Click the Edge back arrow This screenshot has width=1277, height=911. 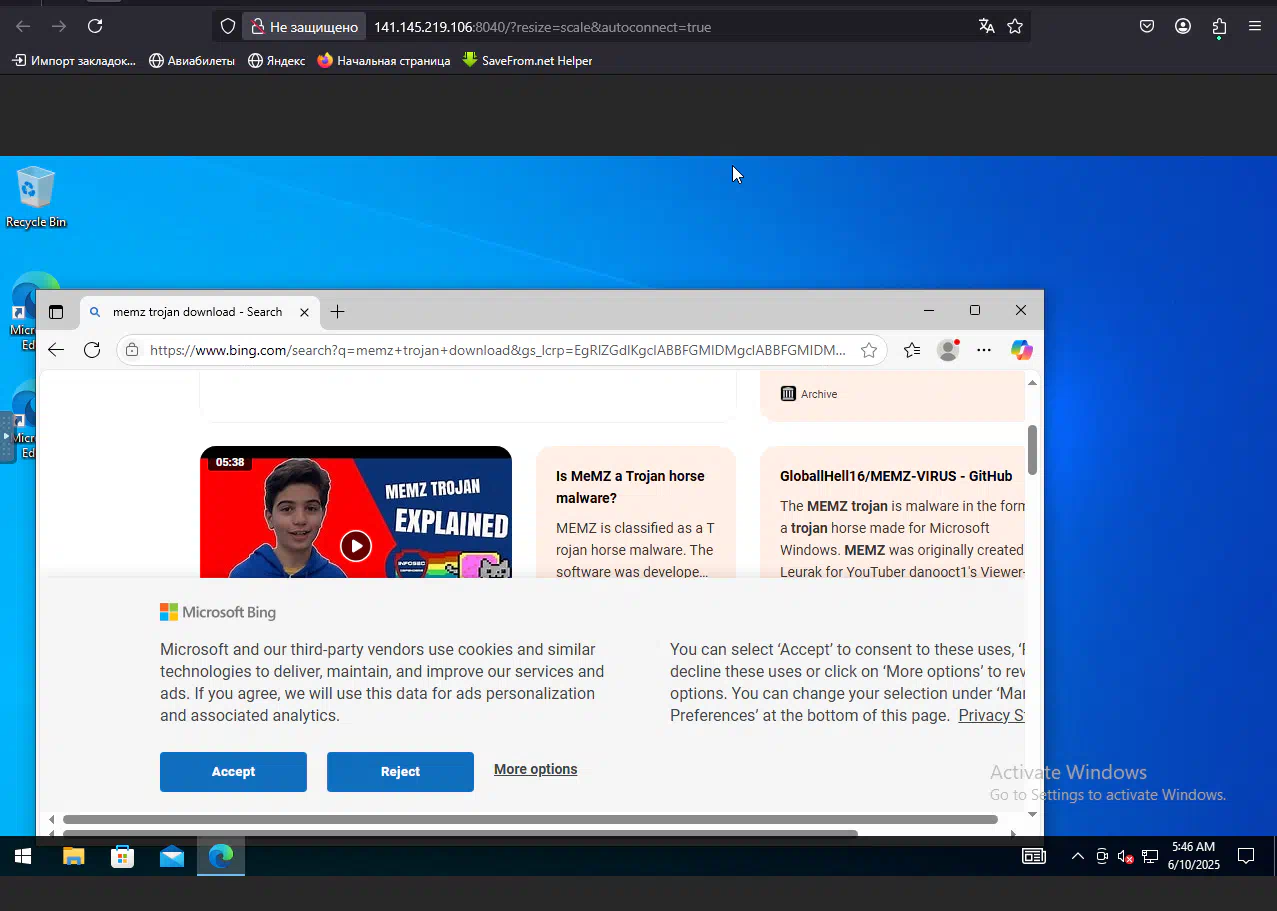[x=56, y=350]
